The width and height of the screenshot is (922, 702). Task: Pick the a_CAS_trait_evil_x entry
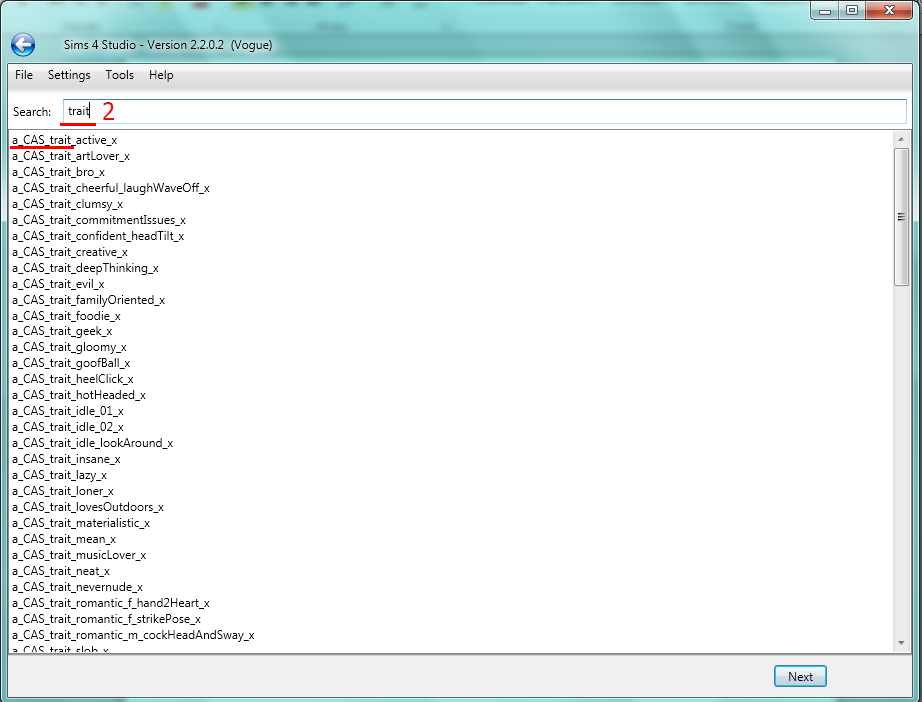coord(58,284)
